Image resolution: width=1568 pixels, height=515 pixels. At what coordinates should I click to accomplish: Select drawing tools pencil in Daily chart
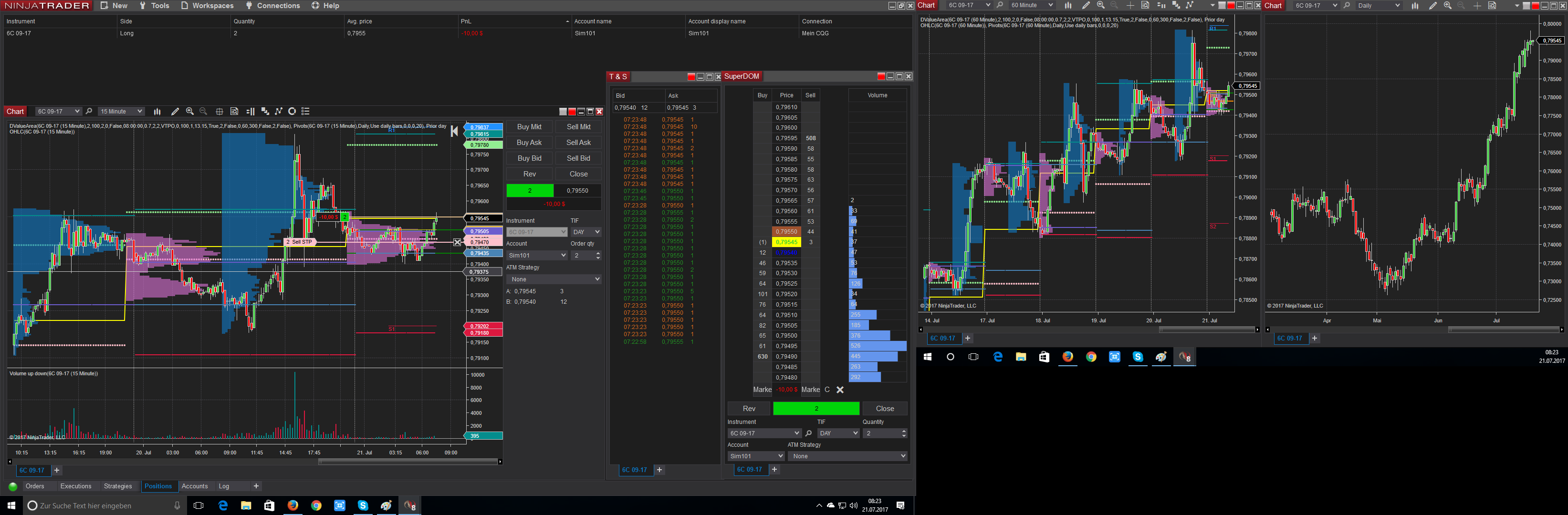click(x=1432, y=5)
